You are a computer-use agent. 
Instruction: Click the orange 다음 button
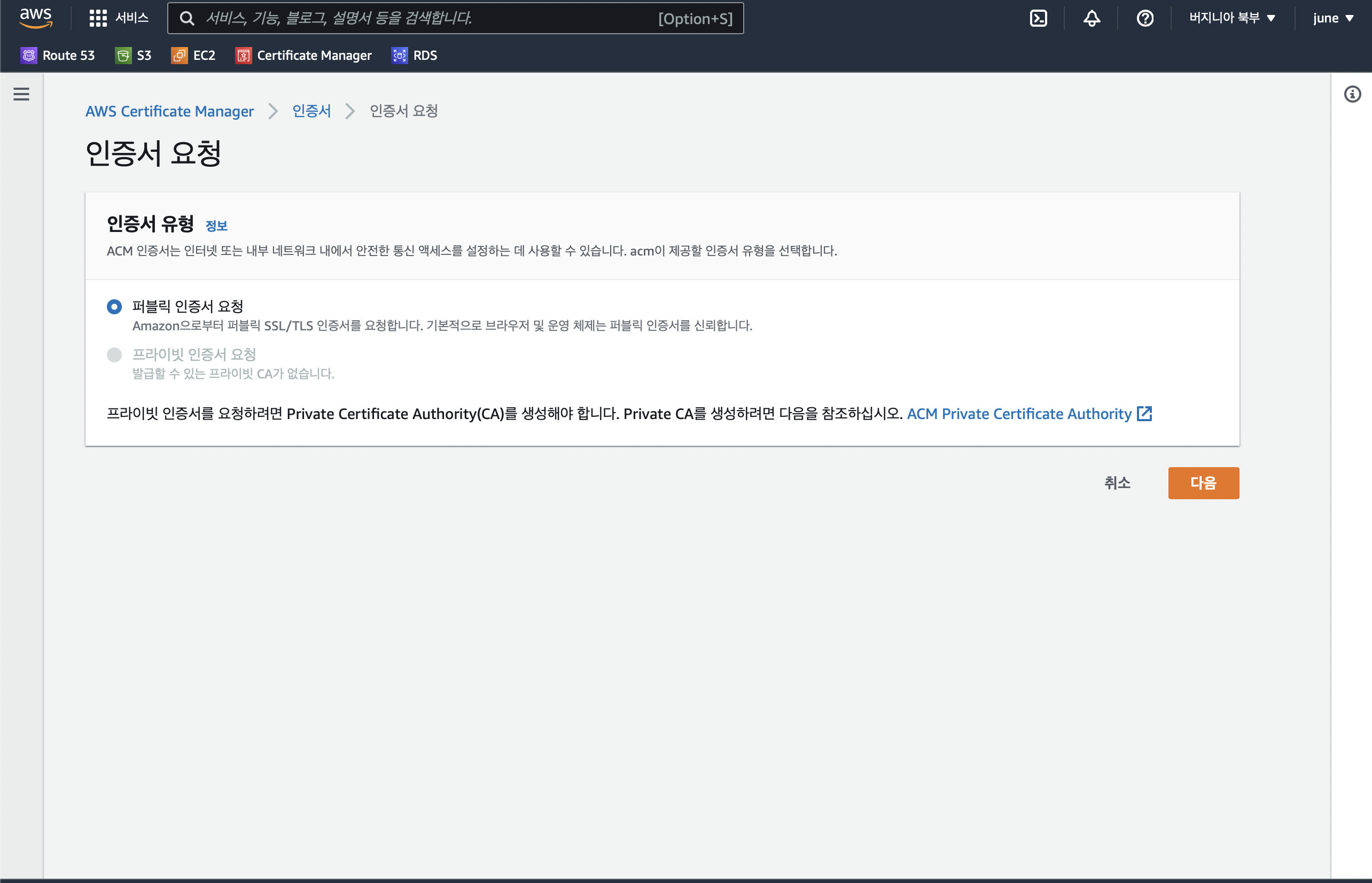click(x=1204, y=483)
